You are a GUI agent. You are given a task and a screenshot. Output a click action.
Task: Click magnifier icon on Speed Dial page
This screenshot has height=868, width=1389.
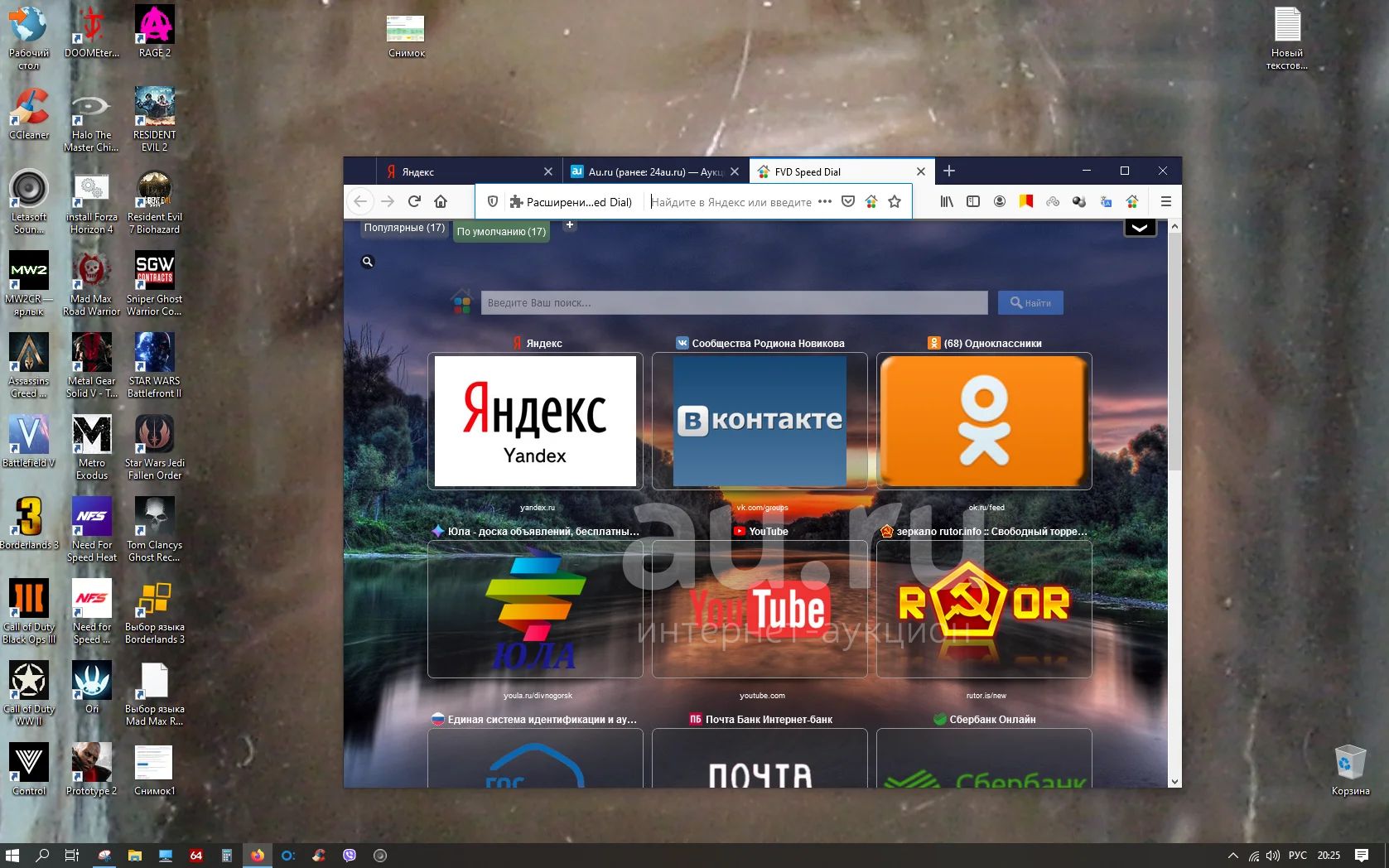368,262
